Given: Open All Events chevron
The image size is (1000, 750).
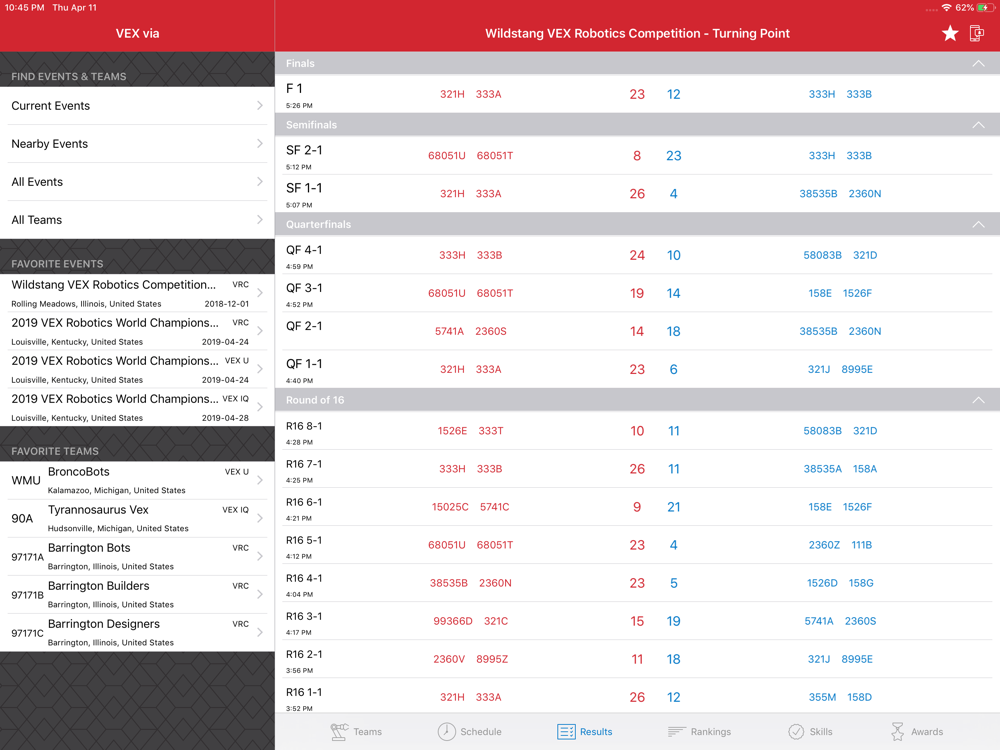Looking at the screenshot, I should coord(260,182).
